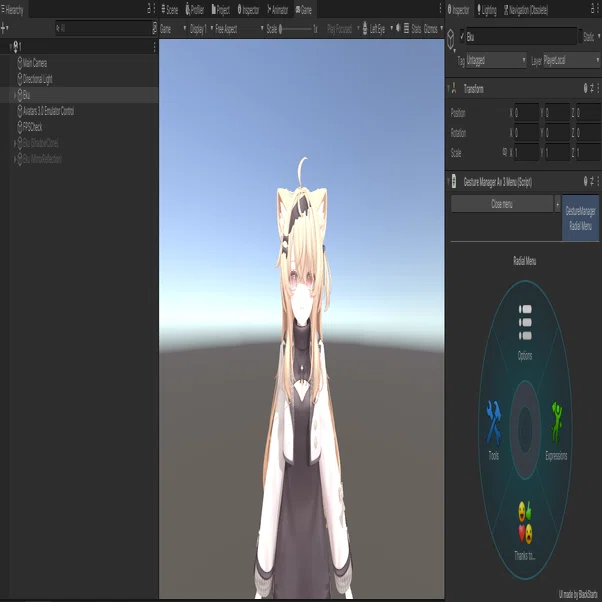Click the GestureManager Radial Menu button
Image resolution: width=602 pixels, height=602 pixels.
(x=580, y=218)
